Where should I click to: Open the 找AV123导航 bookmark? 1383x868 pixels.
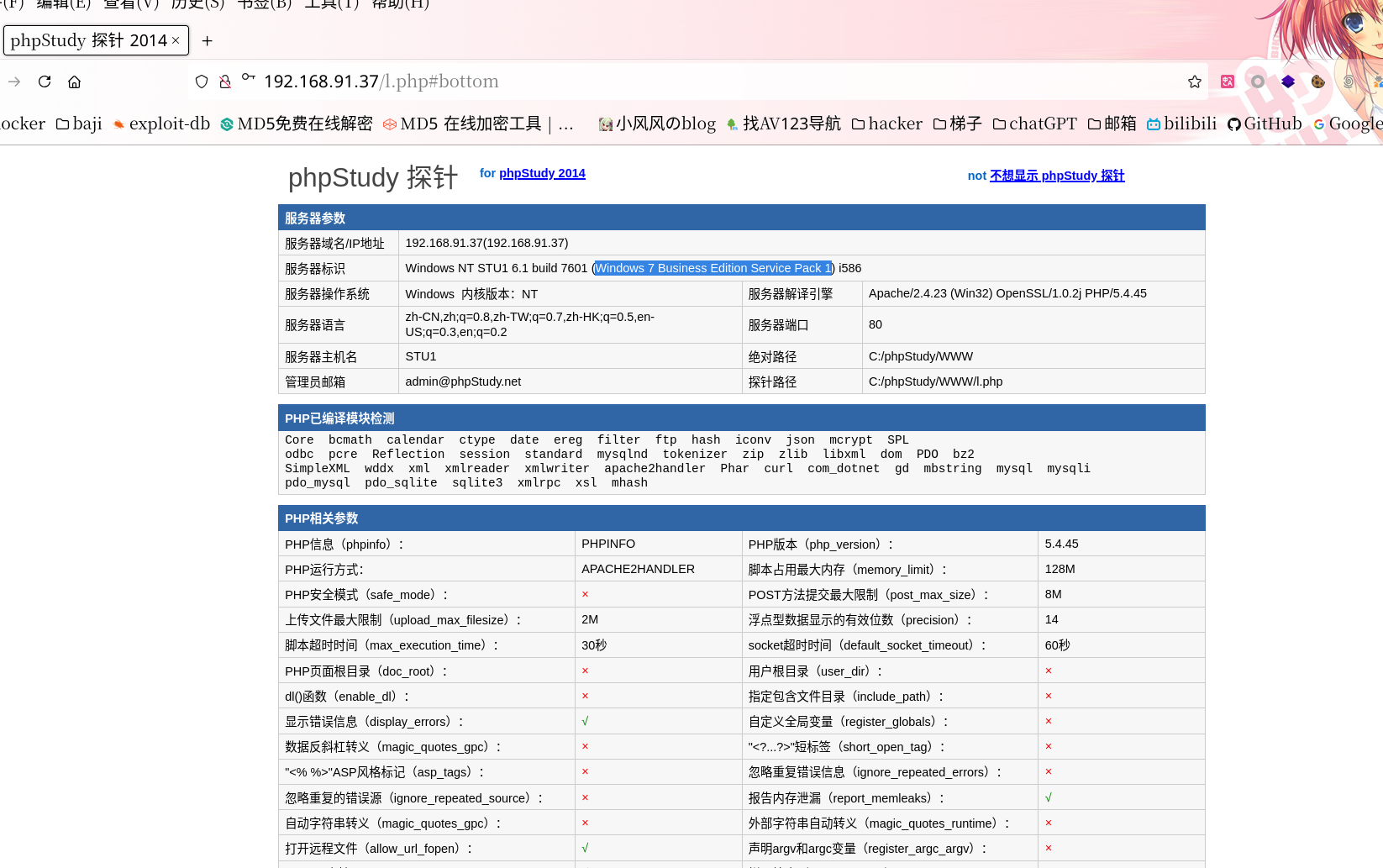tap(783, 124)
